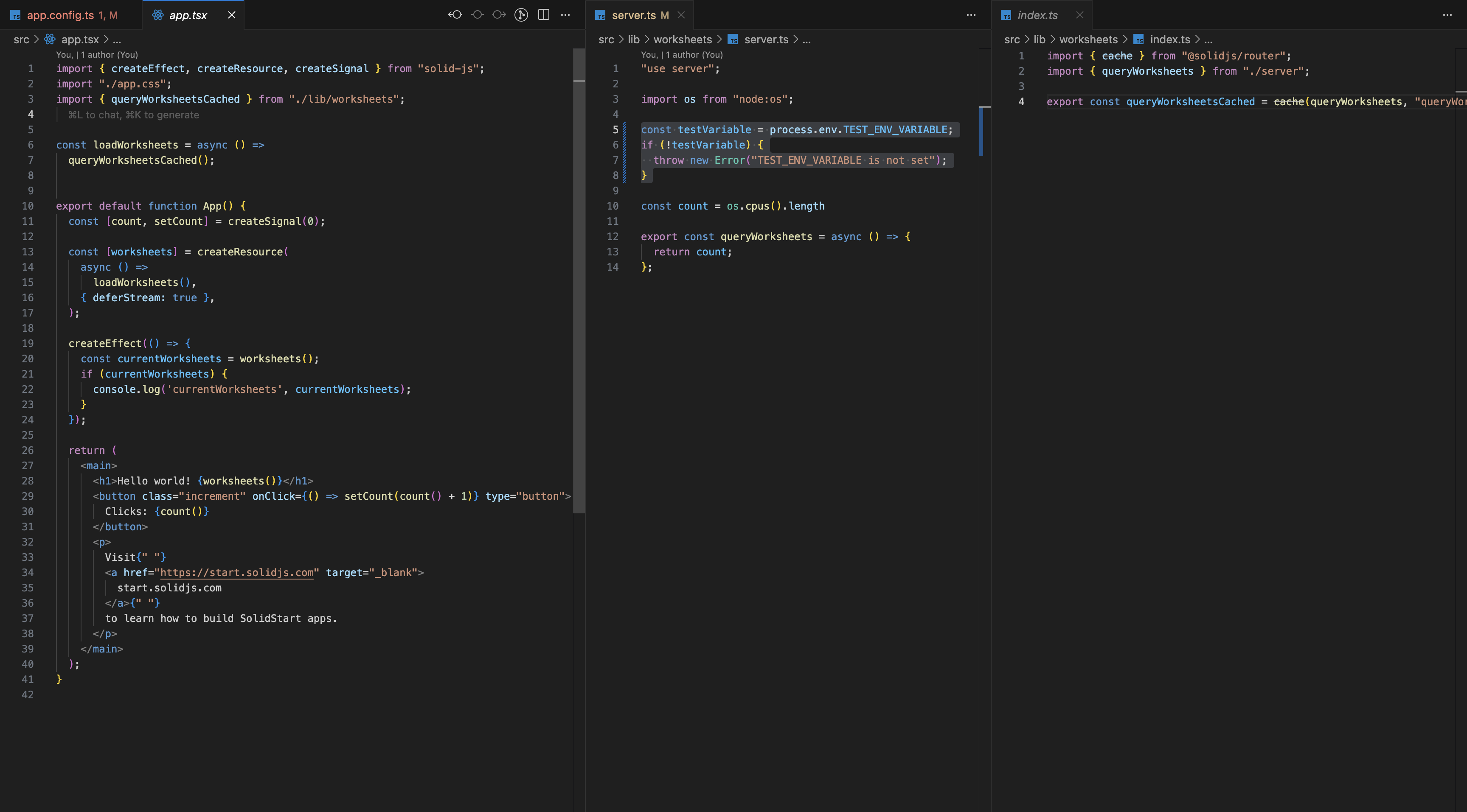Click line number 4 in index.ts gutter

coord(1021,102)
